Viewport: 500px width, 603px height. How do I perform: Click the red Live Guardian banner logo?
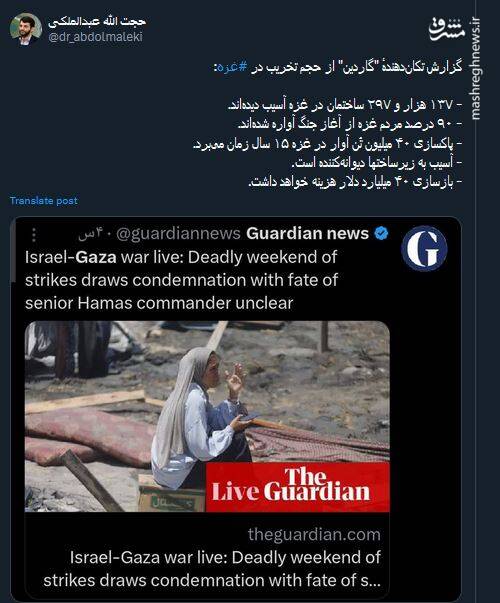tap(298, 486)
